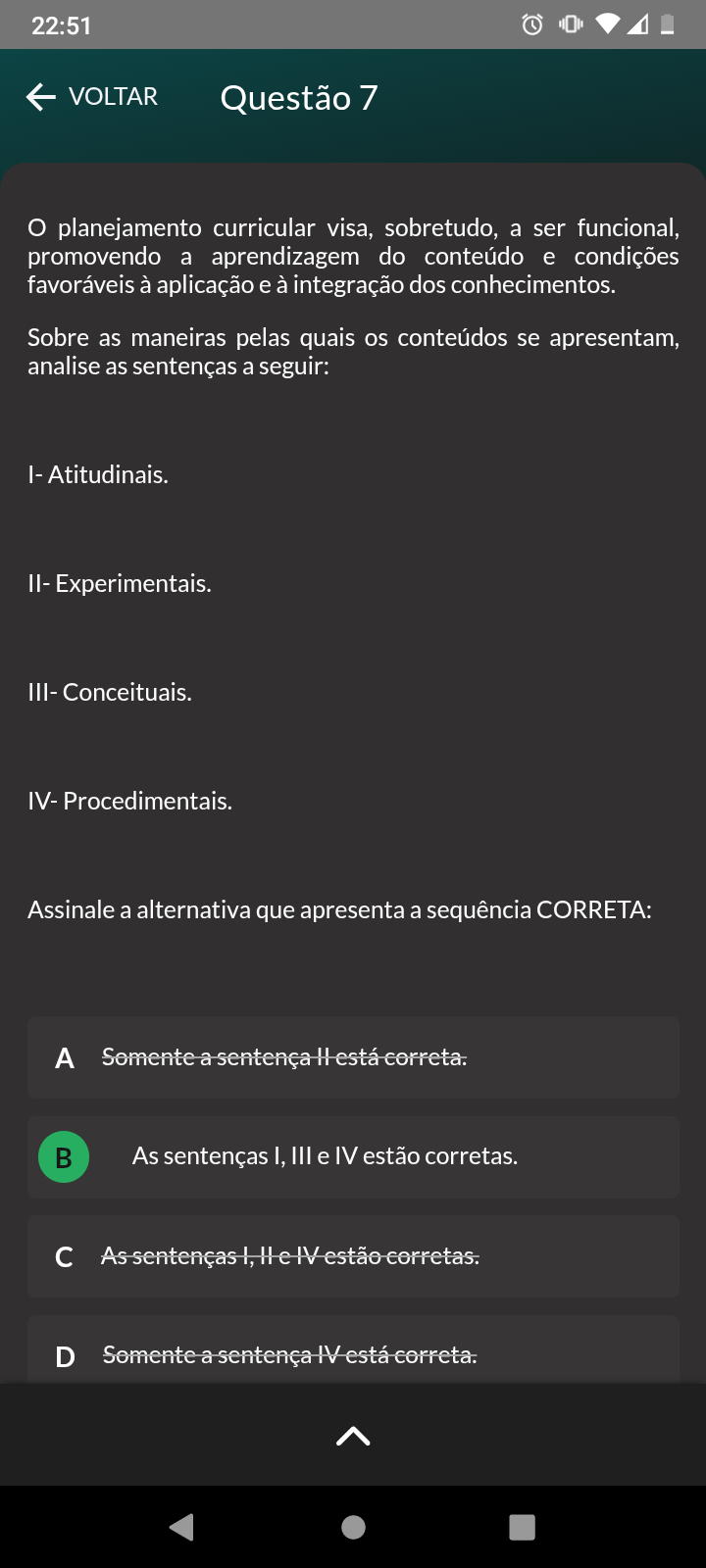Choose answer option D letter
The image size is (706, 1568).
[65, 1356]
